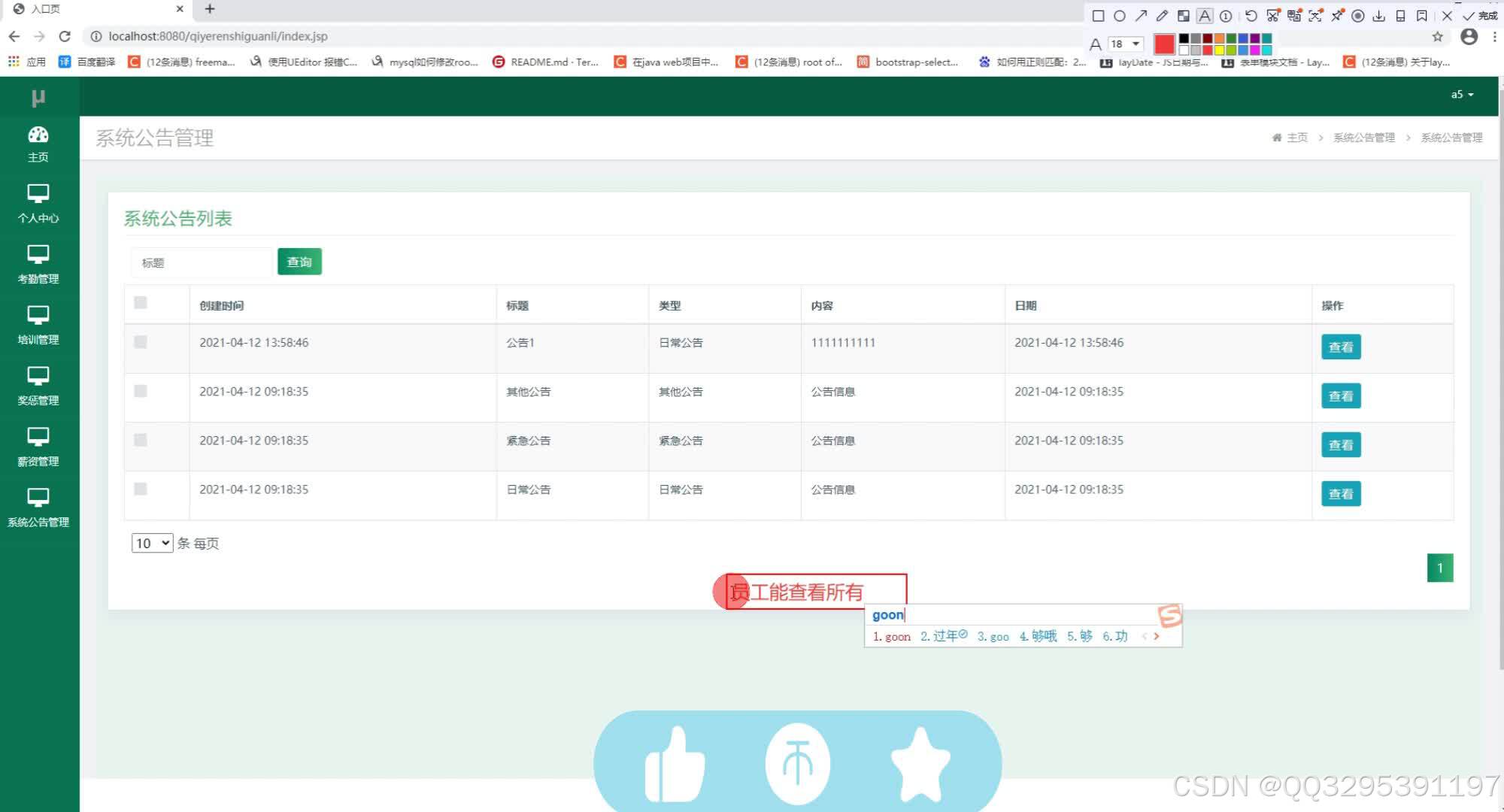Open the 应用 apps shortcut
The width and height of the screenshot is (1504, 812).
coord(27,62)
